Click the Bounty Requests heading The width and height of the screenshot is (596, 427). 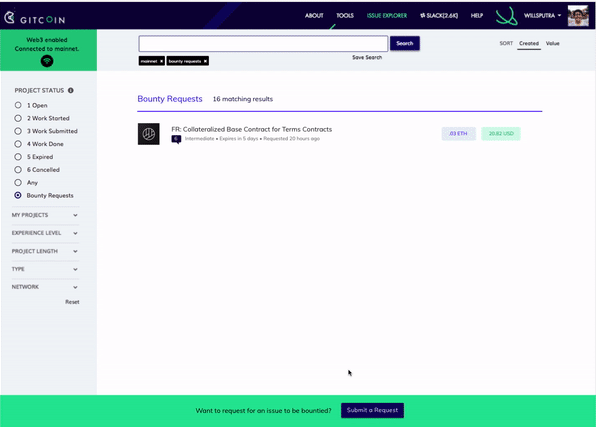[x=170, y=99]
